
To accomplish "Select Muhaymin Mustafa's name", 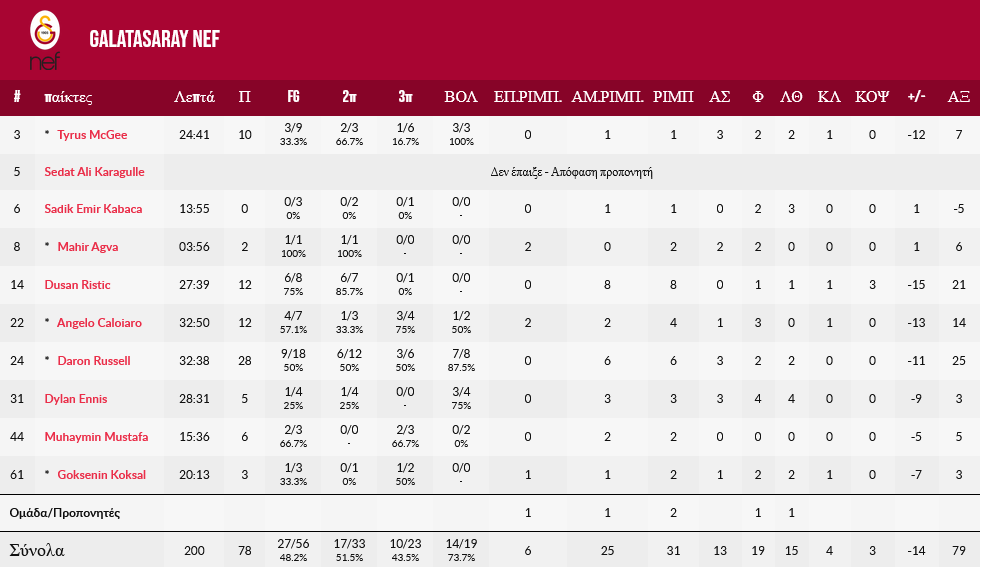I will [x=96, y=437].
